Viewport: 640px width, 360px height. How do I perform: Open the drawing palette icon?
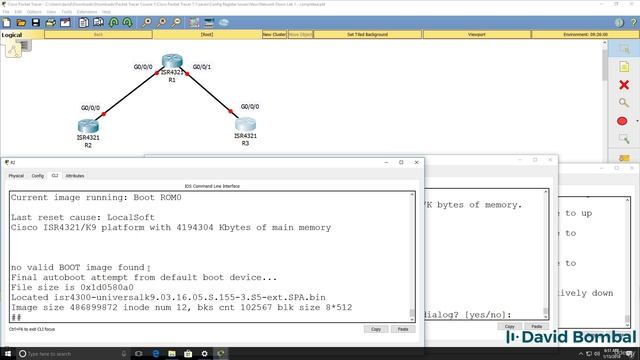point(194,23)
